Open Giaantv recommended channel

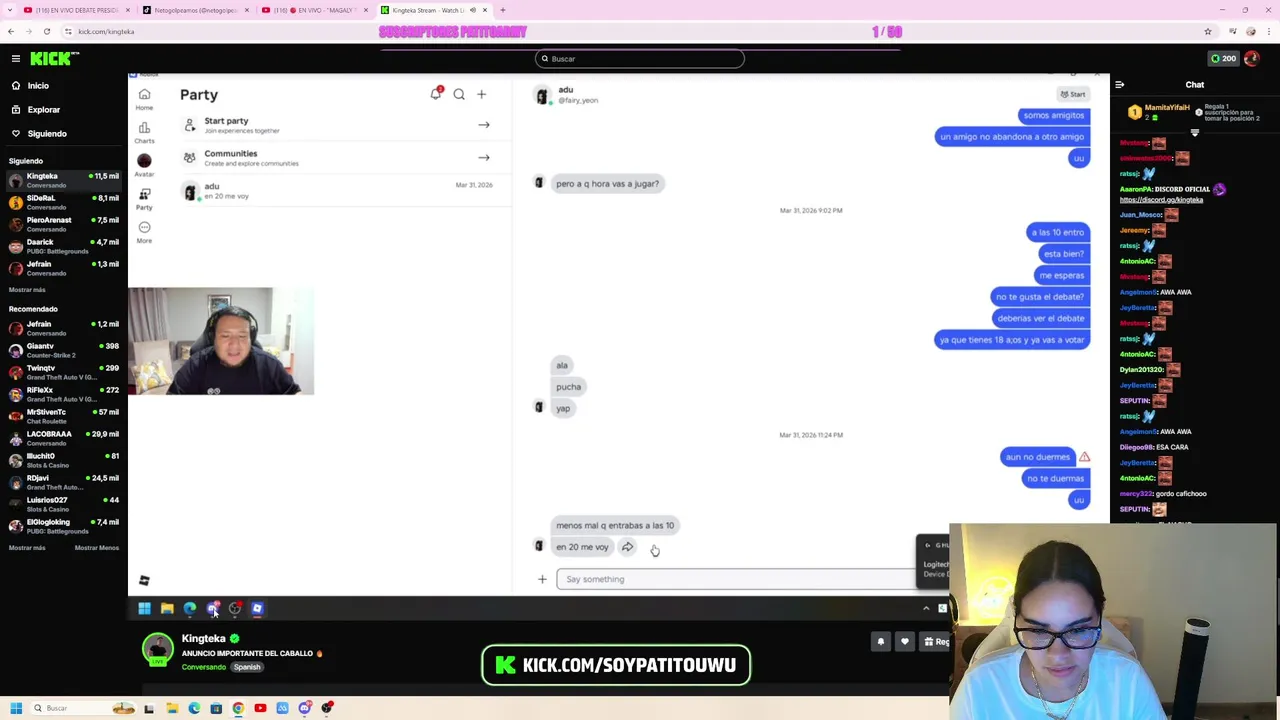click(x=64, y=350)
